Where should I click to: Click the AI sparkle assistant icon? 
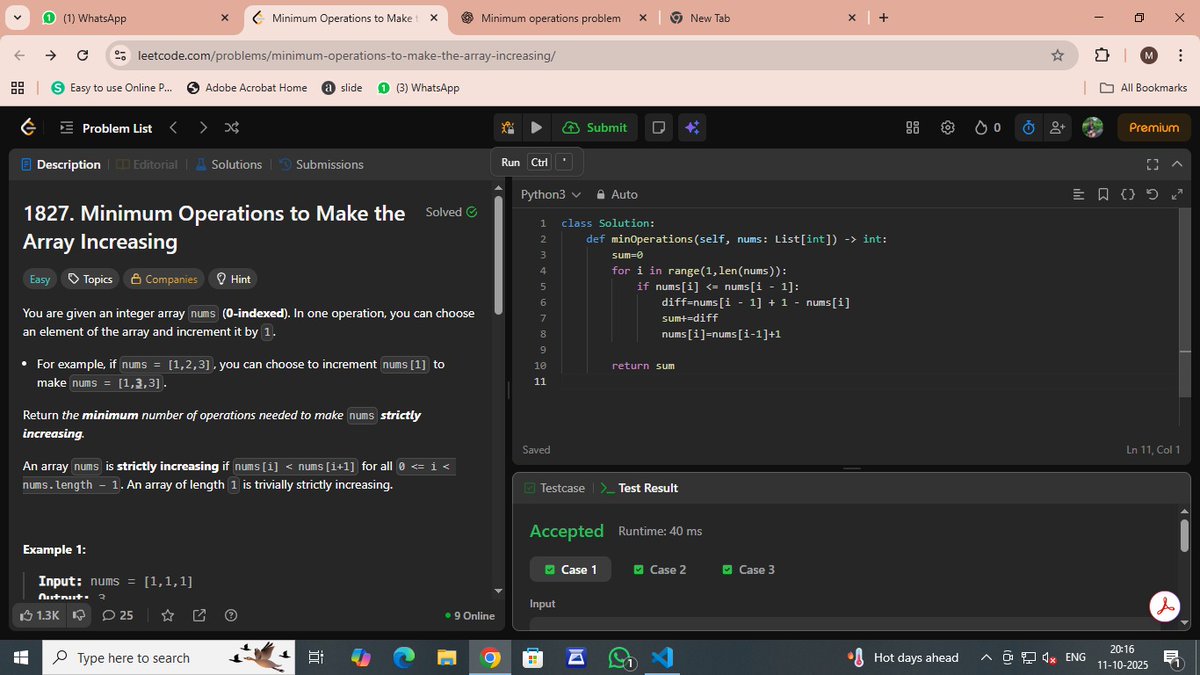[691, 127]
